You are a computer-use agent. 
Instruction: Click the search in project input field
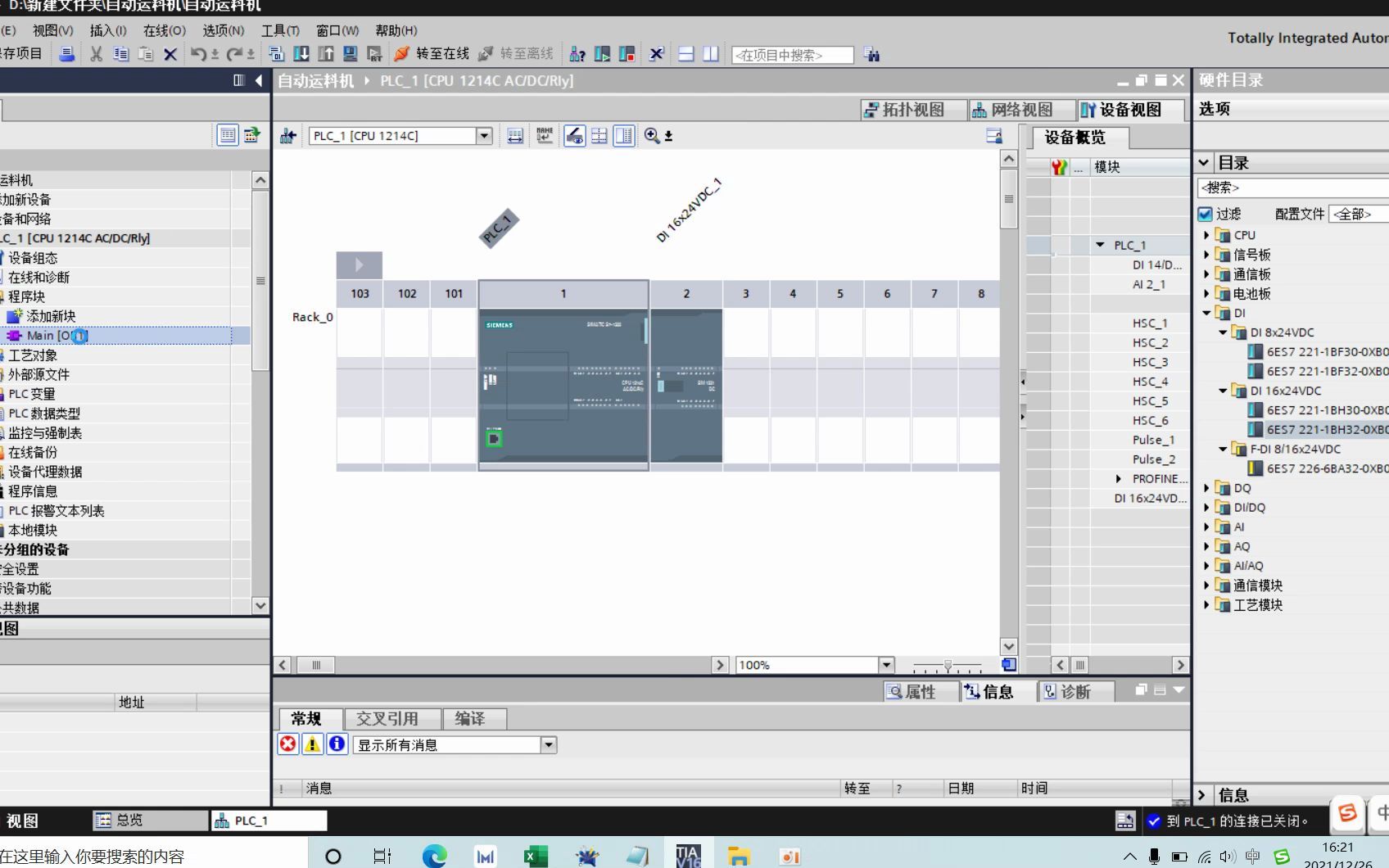(x=792, y=55)
